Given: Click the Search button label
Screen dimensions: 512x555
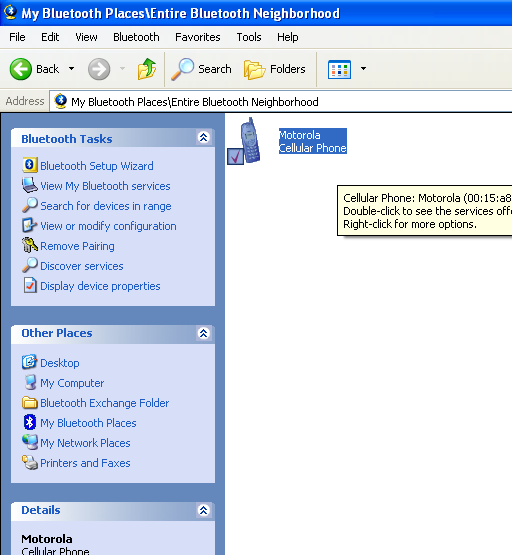Looking at the screenshot, I should tap(215, 69).
